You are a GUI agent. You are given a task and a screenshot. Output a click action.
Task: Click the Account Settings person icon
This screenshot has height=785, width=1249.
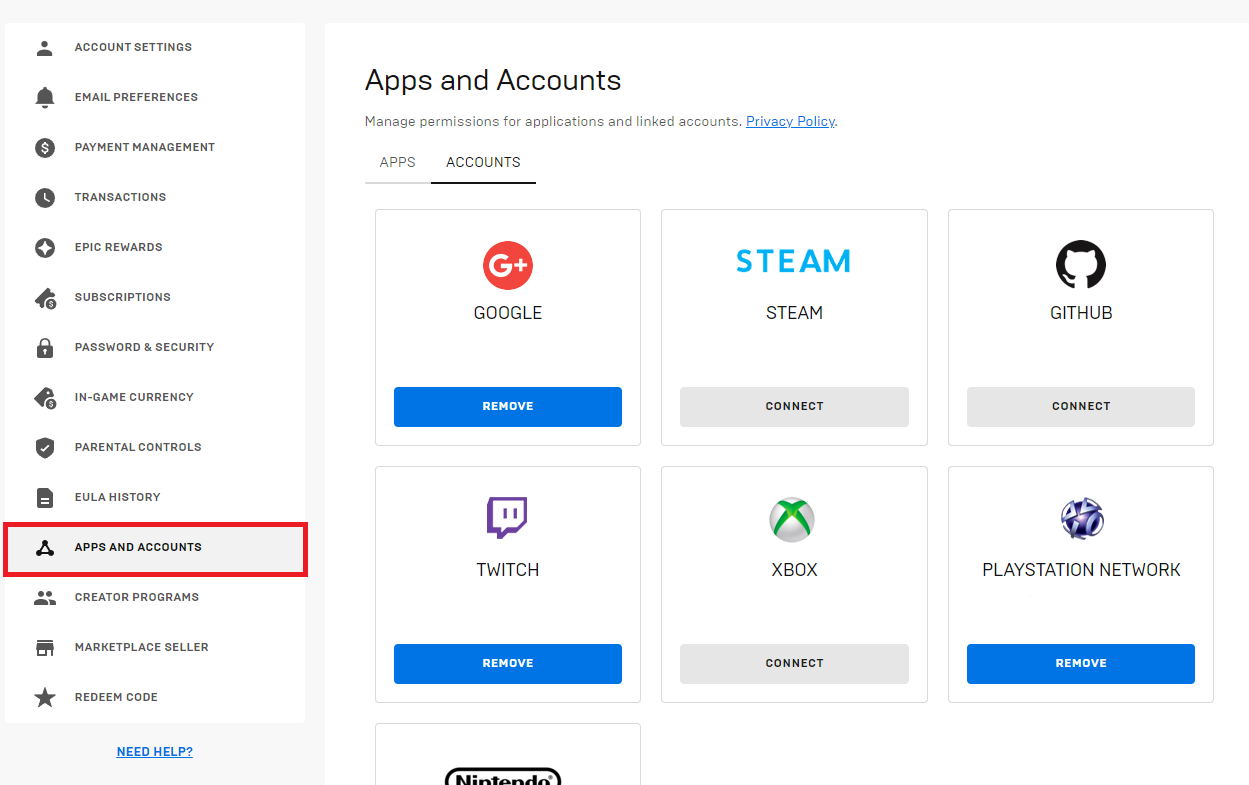coord(45,47)
